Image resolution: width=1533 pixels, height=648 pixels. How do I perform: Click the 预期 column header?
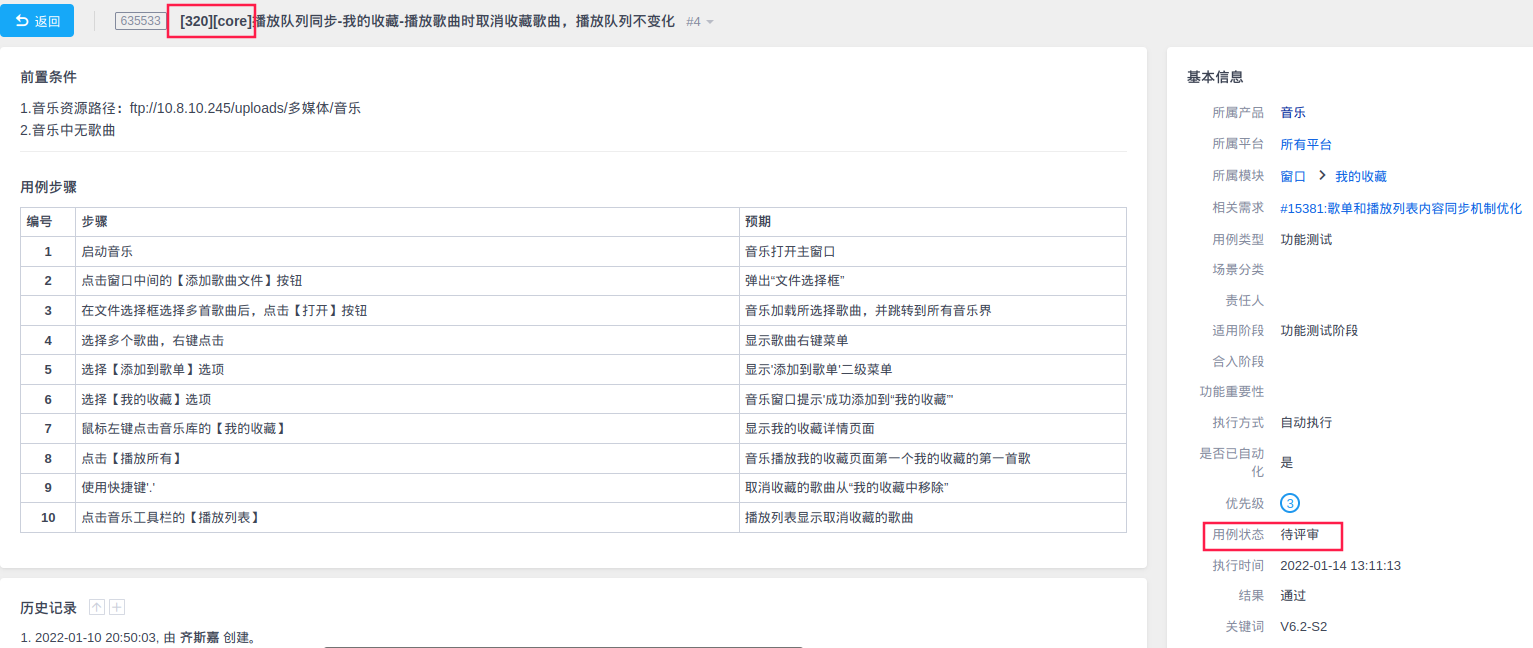point(757,222)
